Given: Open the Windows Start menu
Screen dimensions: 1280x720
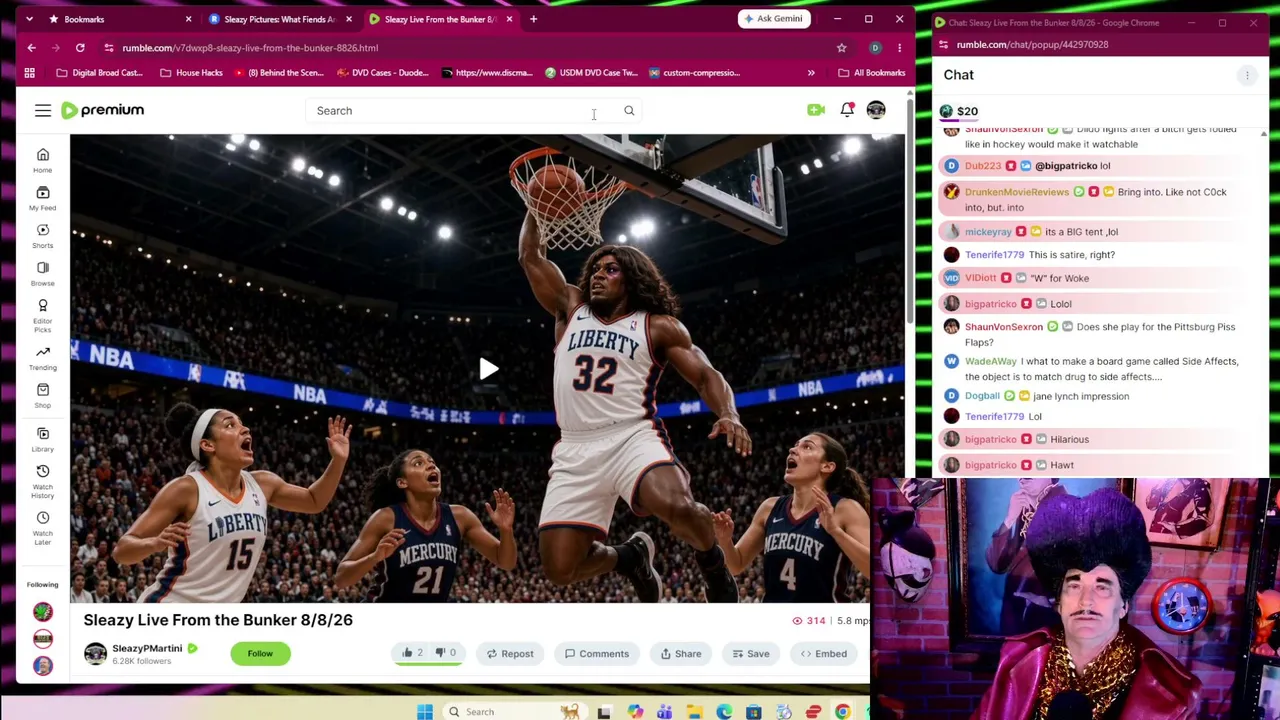Looking at the screenshot, I should (x=425, y=712).
